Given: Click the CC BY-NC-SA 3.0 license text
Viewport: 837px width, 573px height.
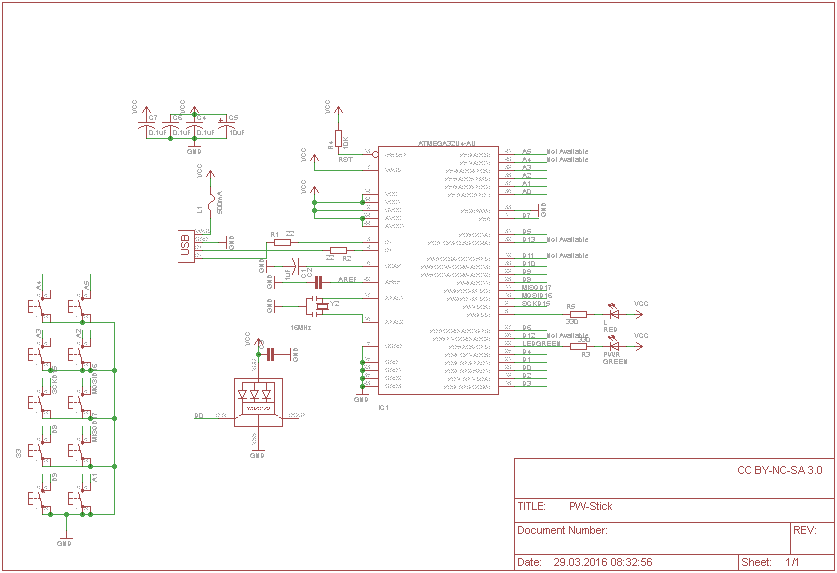Looking at the screenshot, I should [x=780, y=470].
